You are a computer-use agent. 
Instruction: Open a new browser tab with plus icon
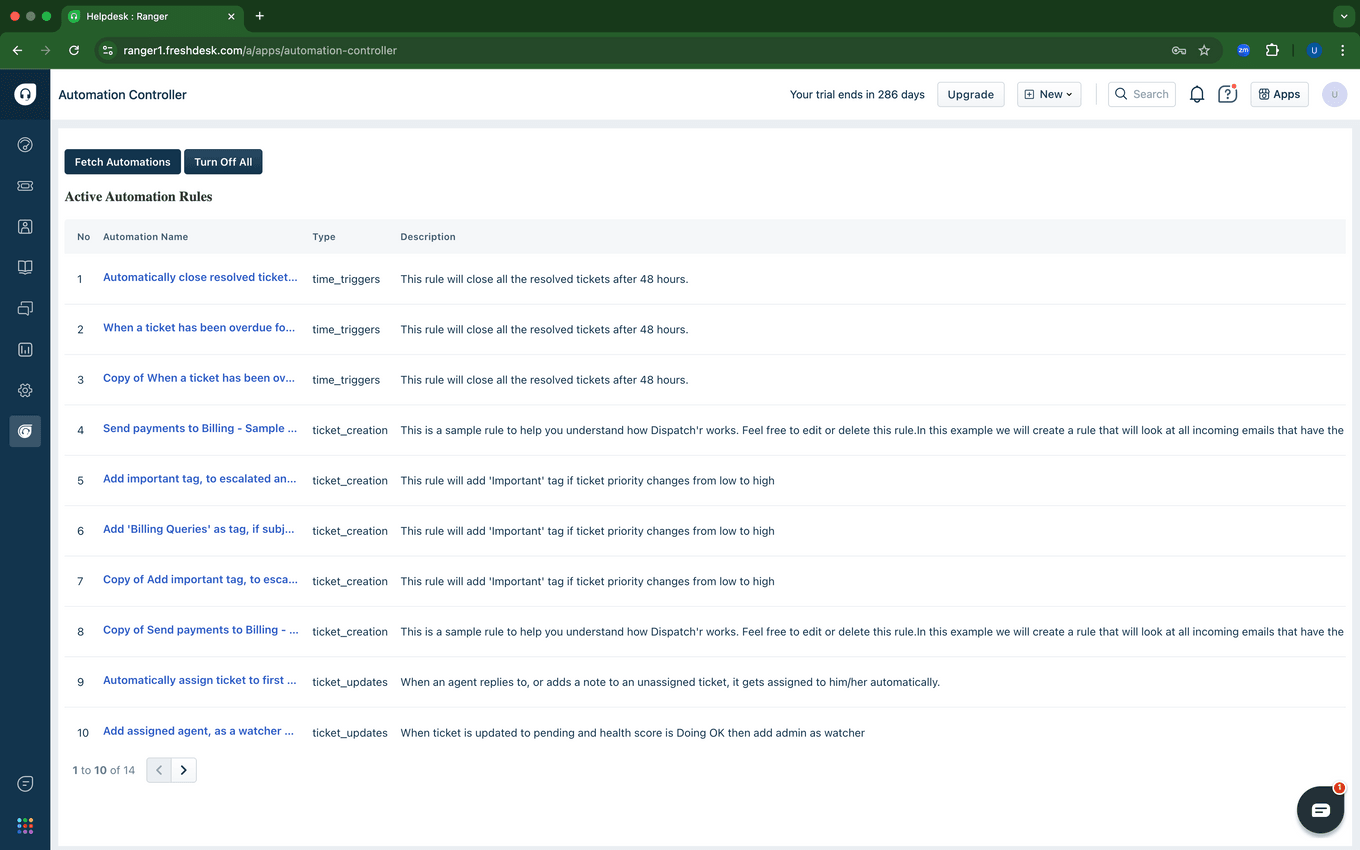point(260,16)
